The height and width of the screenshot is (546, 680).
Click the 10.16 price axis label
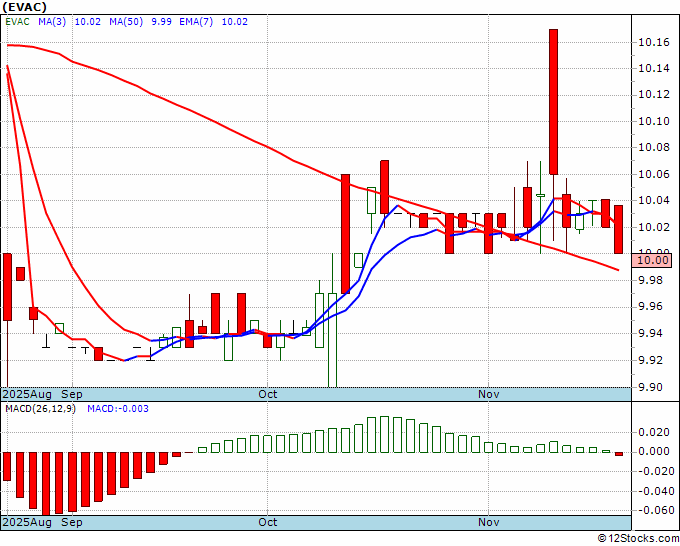click(x=654, y=42)
